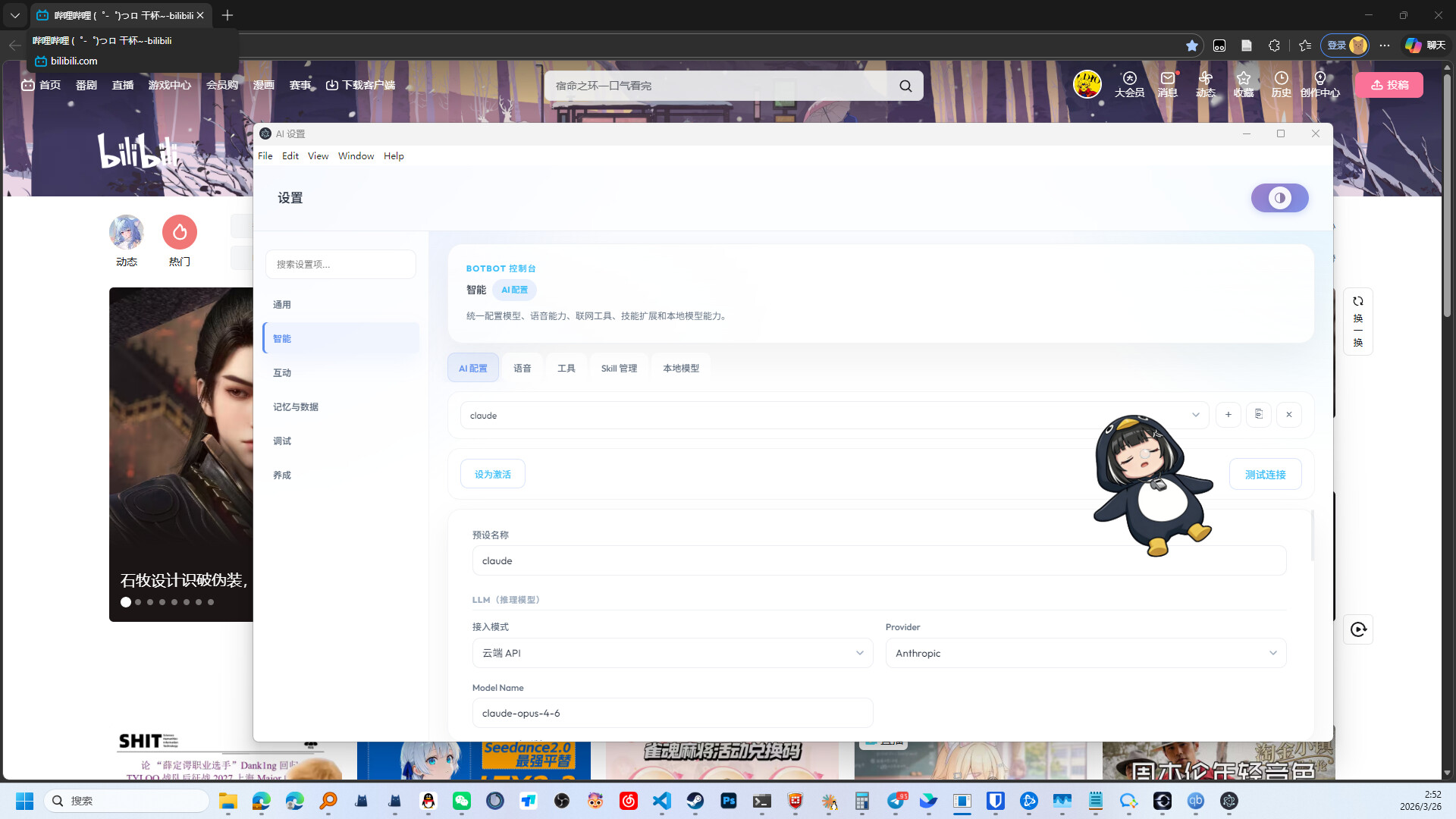The height and width of the screenshot is (819, 1456).
Task: Open the Window menu
Action: coord(356,156)
